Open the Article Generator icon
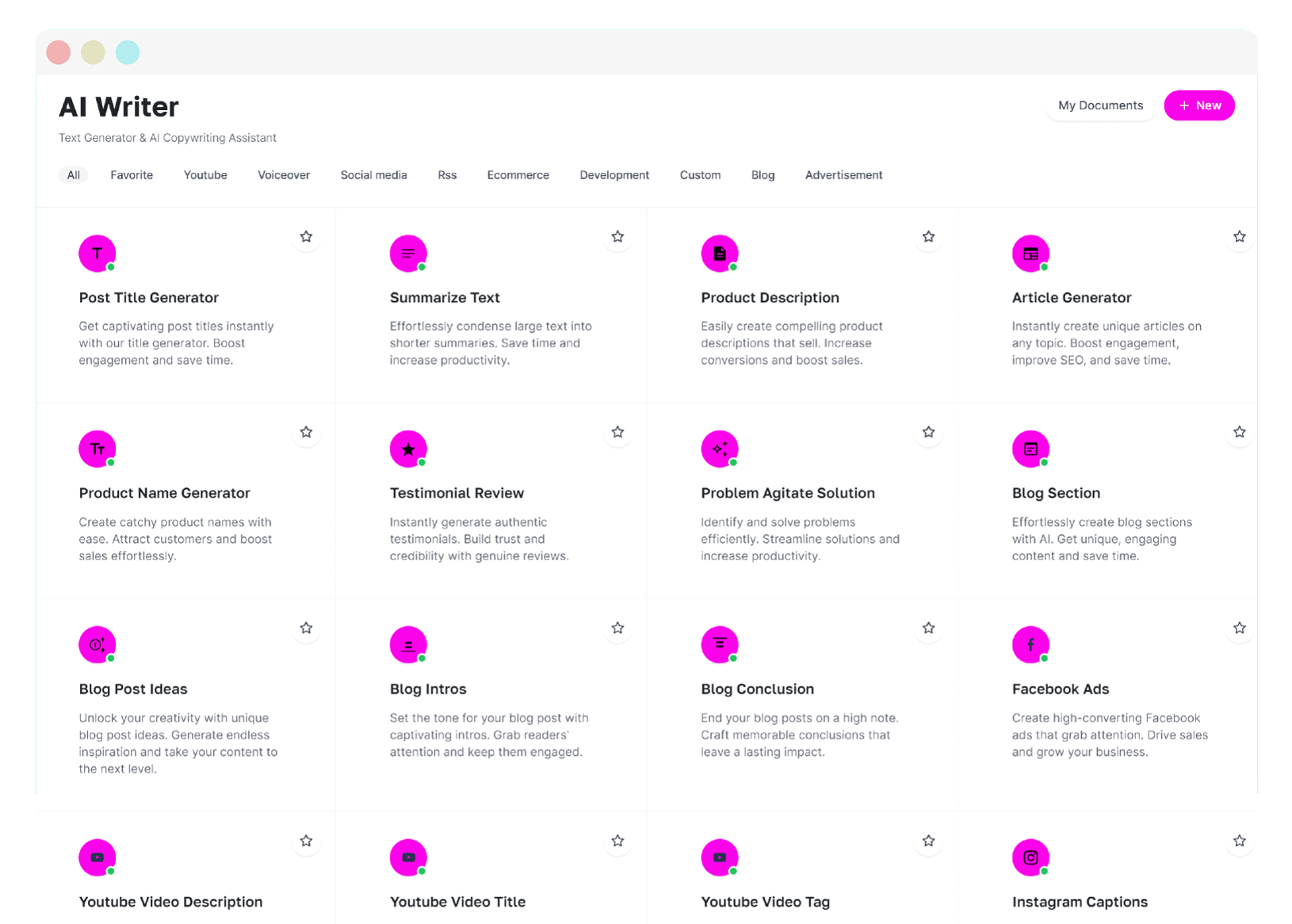The image size is (1292, 924). coord(1030,254)
